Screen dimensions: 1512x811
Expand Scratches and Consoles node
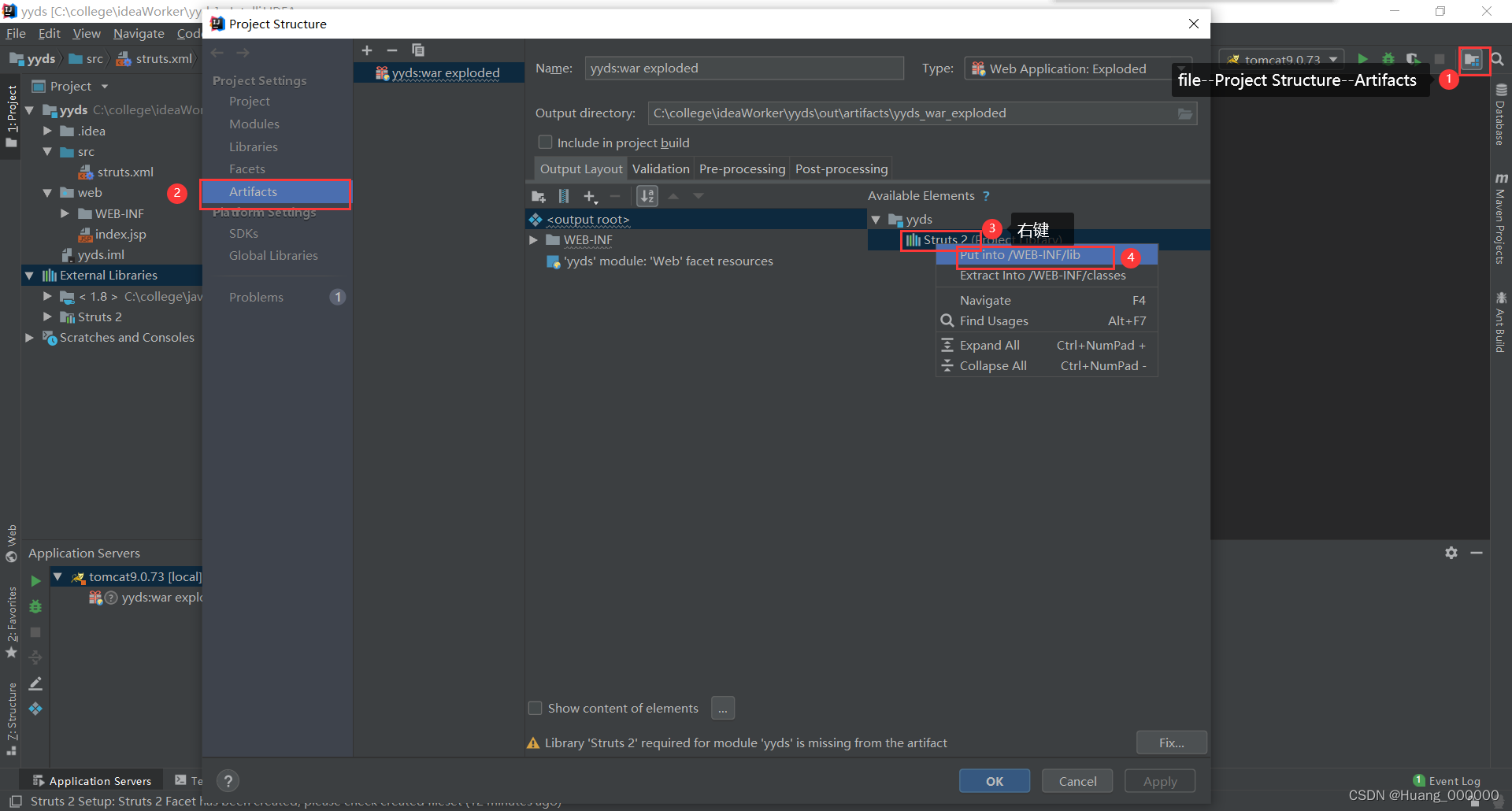29,337
